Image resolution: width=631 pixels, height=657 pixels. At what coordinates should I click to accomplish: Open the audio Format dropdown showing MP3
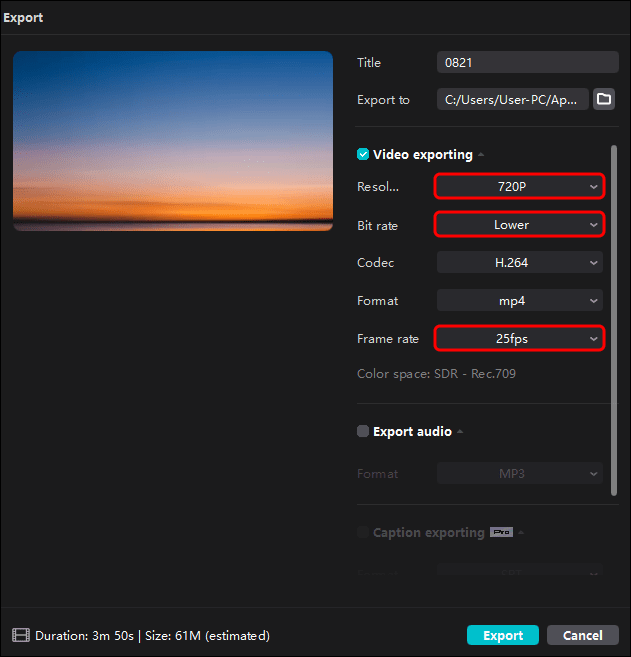coord(519,474)
